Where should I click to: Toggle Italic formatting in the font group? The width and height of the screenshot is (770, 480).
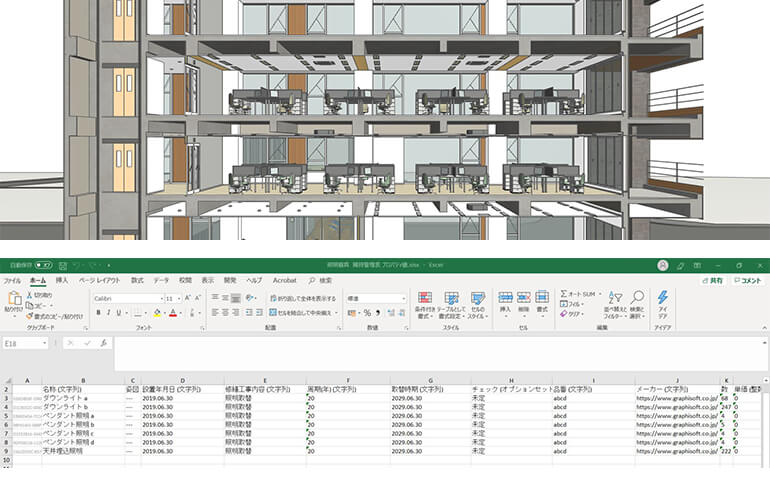tap(109, 313)
